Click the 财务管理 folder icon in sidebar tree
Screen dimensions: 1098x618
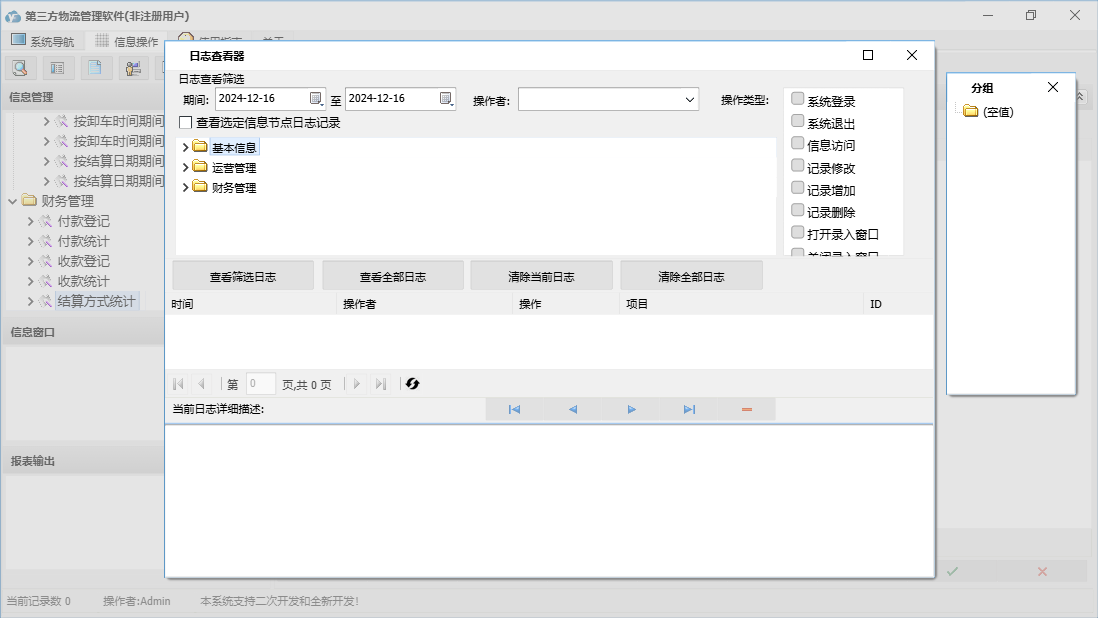(29, 201)
